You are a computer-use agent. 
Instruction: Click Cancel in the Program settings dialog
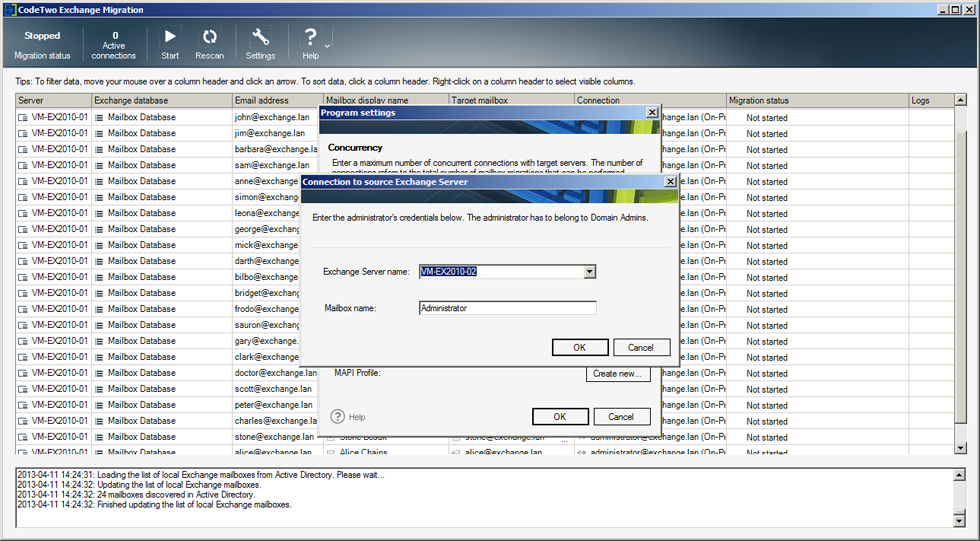[x=621, y=417]
